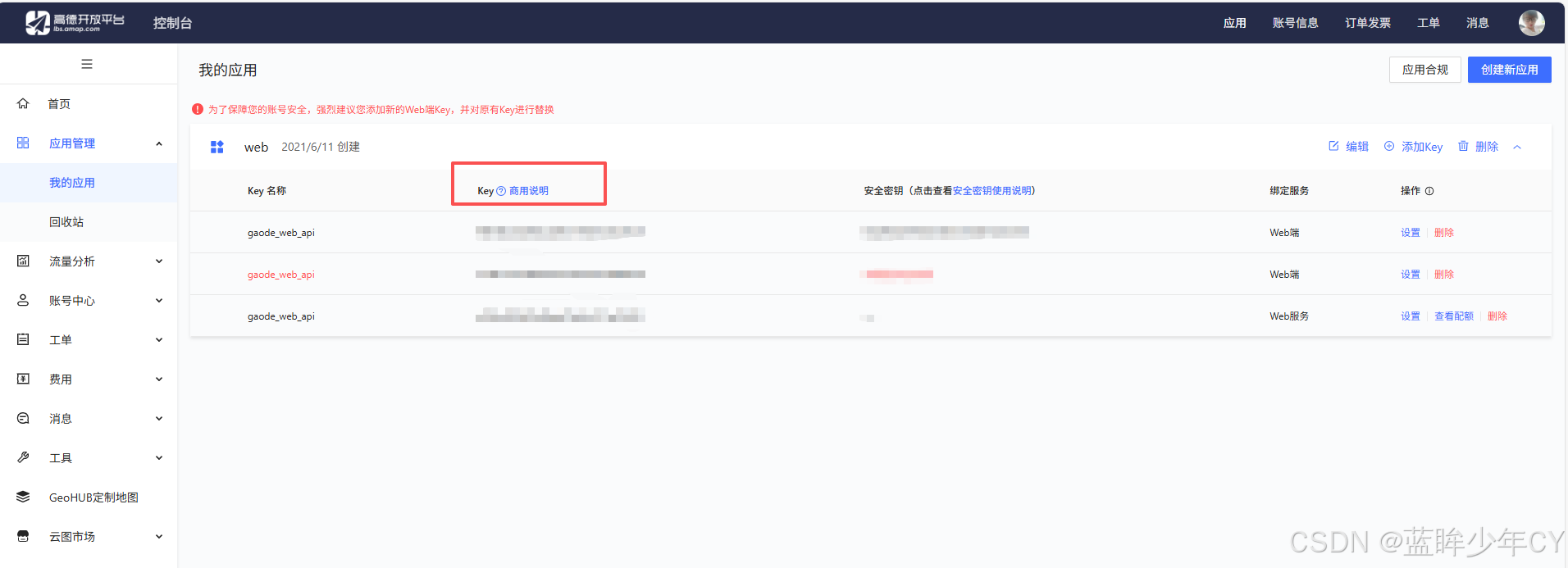Viewport: 1568px width, 568px height.
Task: Click the 消息 message icon in sidebar
Action: click(23, 418)
